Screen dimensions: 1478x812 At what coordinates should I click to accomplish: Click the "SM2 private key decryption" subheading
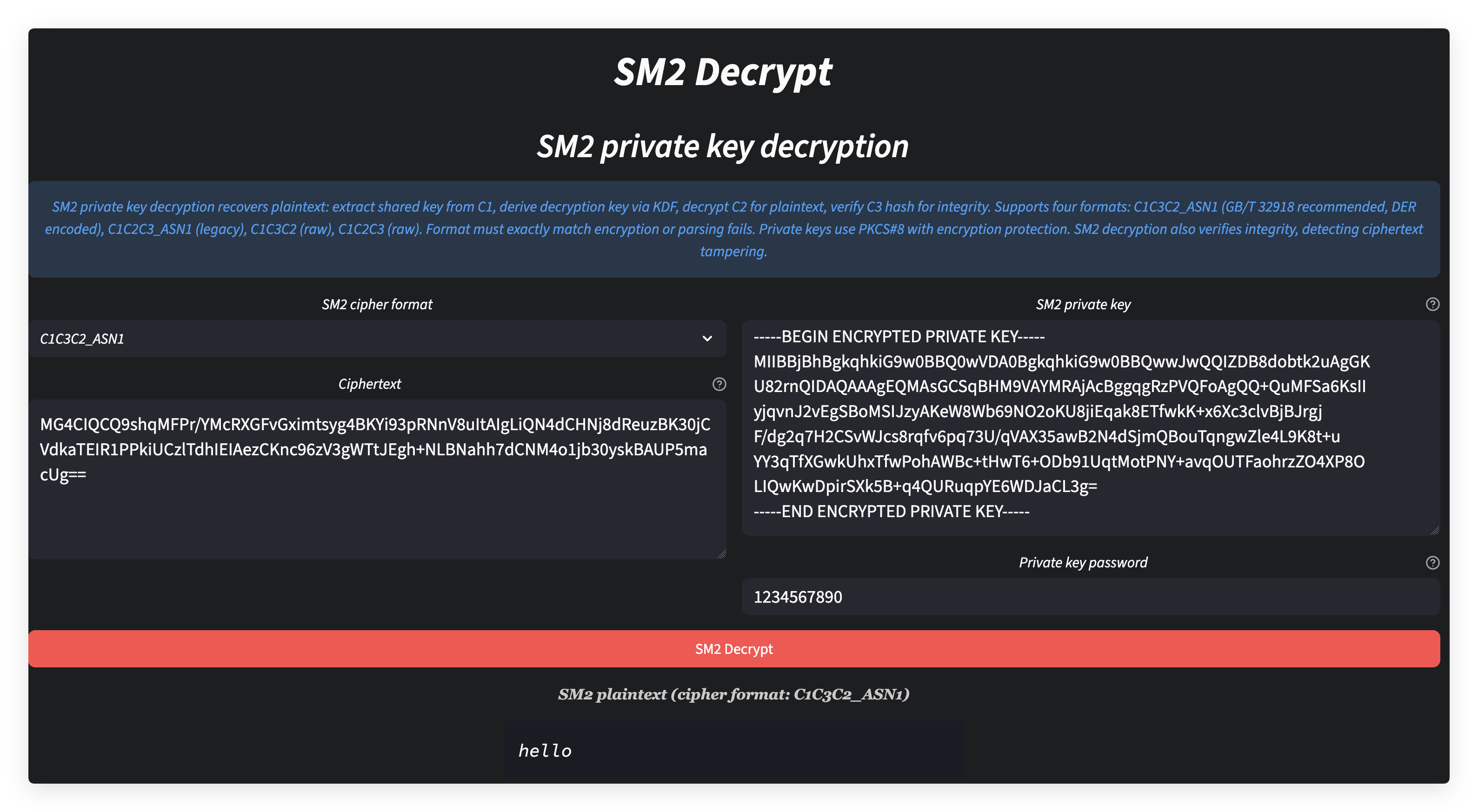click(723, 146)
